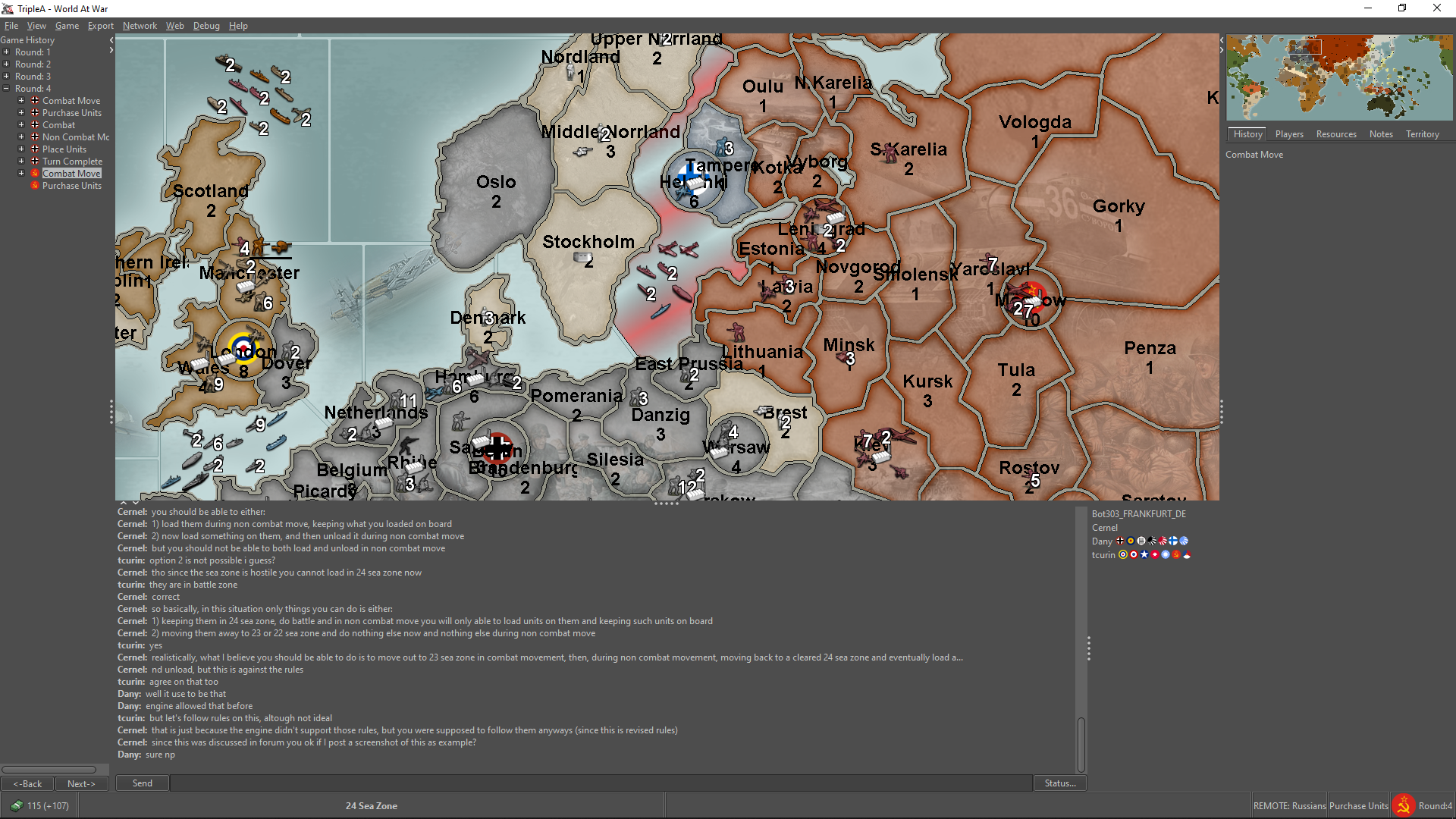1456x819 pixels.
Task: Switch to the Territory tab
Action: (x=1422, y=134)
